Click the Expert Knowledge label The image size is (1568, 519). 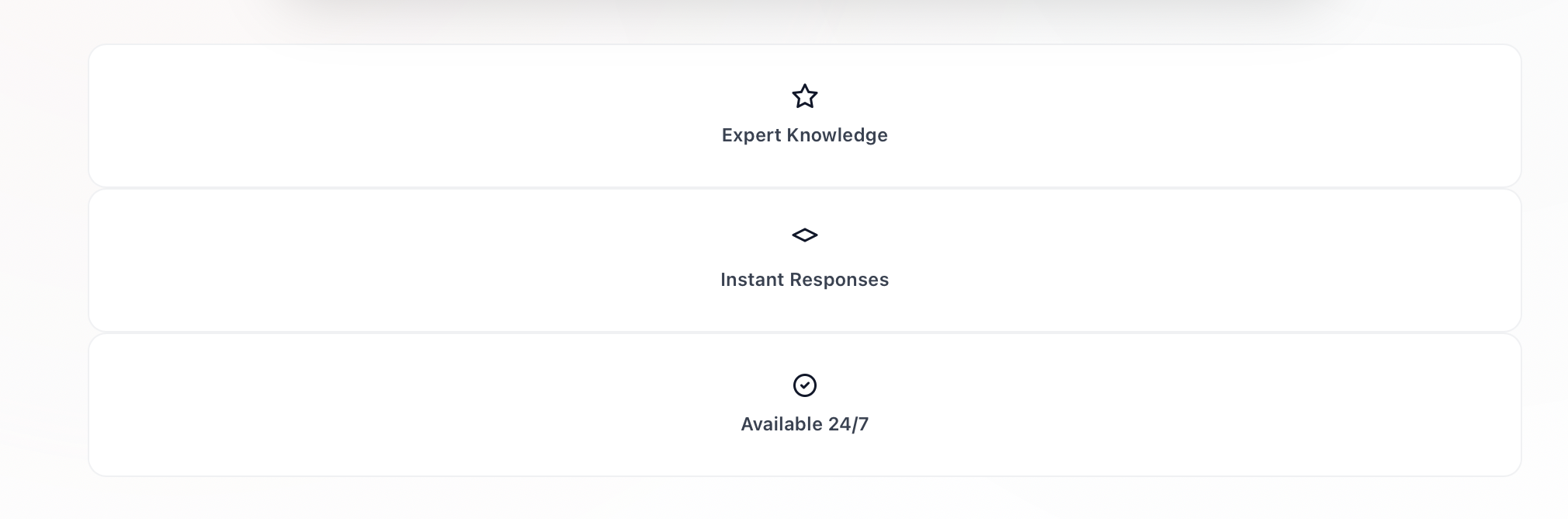804,135
